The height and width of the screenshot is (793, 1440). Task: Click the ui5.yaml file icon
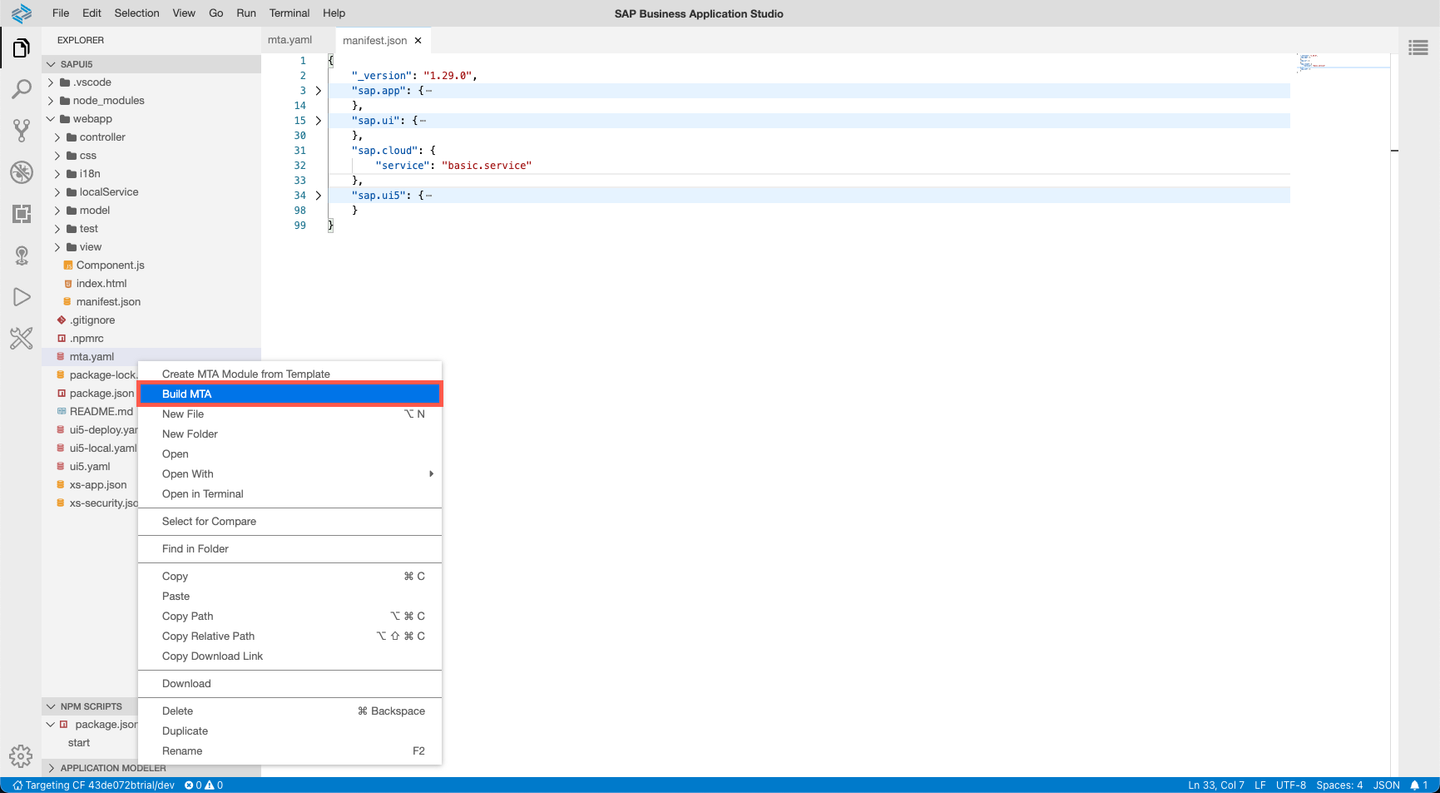pyautogui.click(x=62, y=466)
